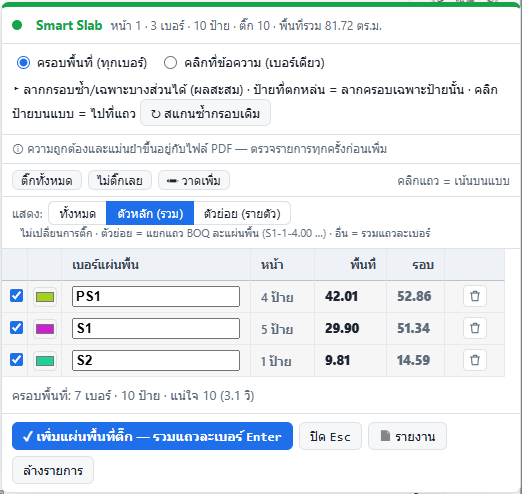Click the วาดเพิ่ม draw more button
Viewport: 522px width, 494px height.
click(x=194, y=181)
